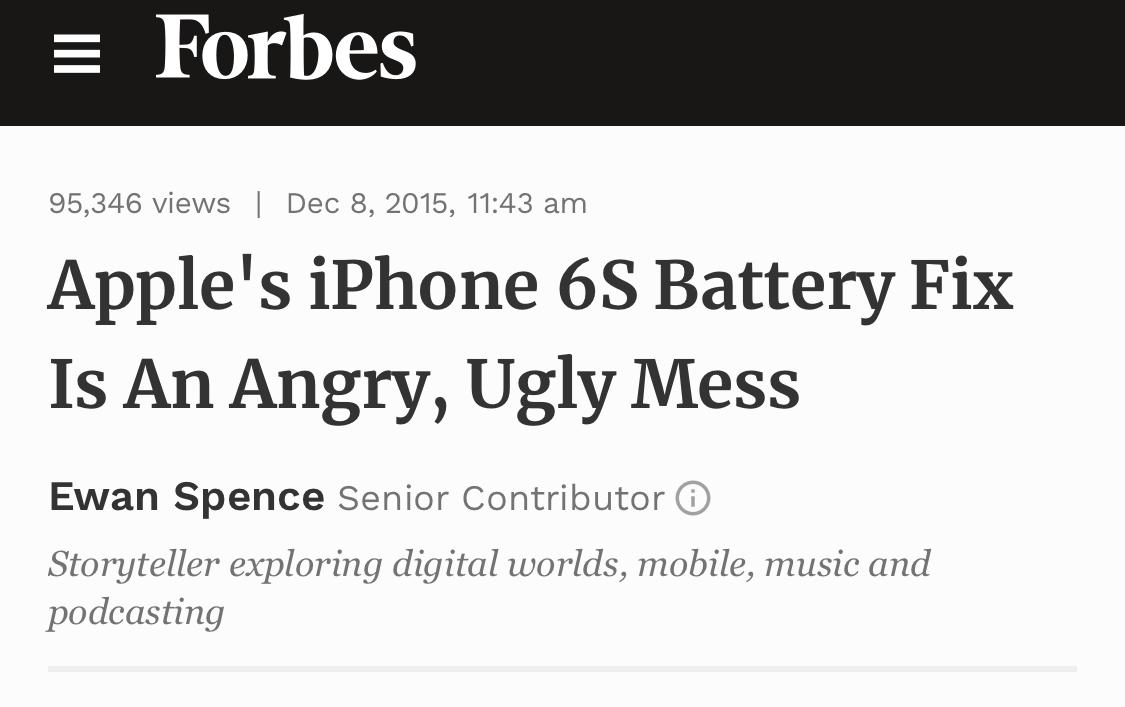Click the word "music" in author bio
Image resolution: width=1125 pixels, height=707 pixels.
tap(811, 564)
